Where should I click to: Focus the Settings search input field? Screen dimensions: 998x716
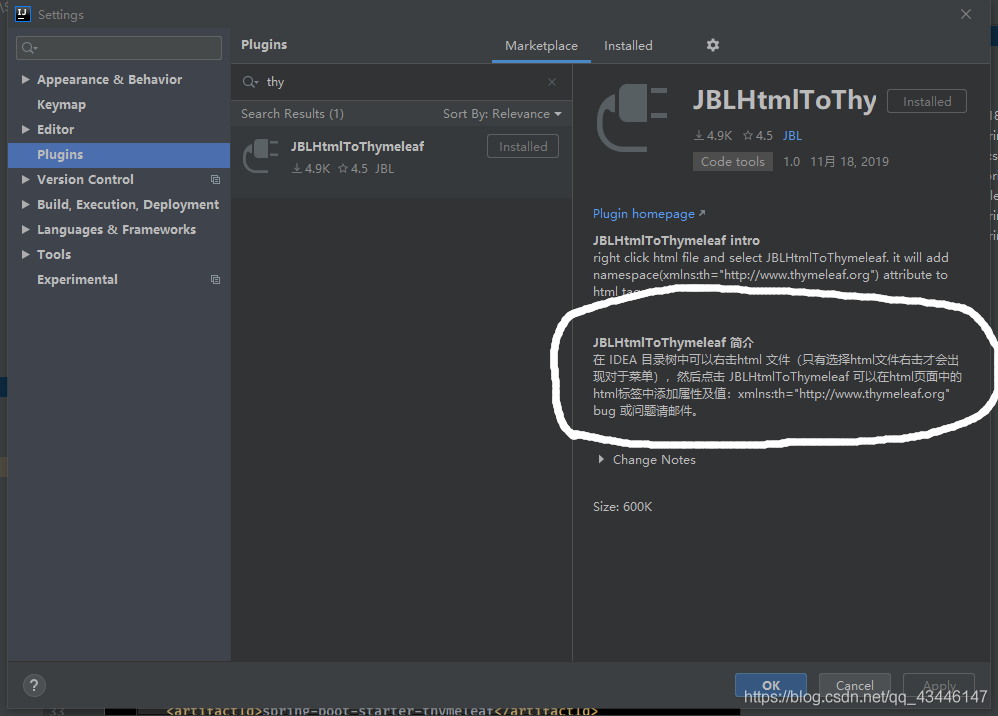[119, 48]
